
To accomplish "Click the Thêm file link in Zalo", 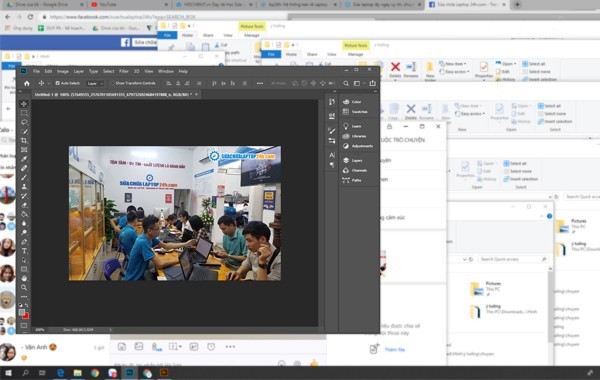I will pos(395,350).
